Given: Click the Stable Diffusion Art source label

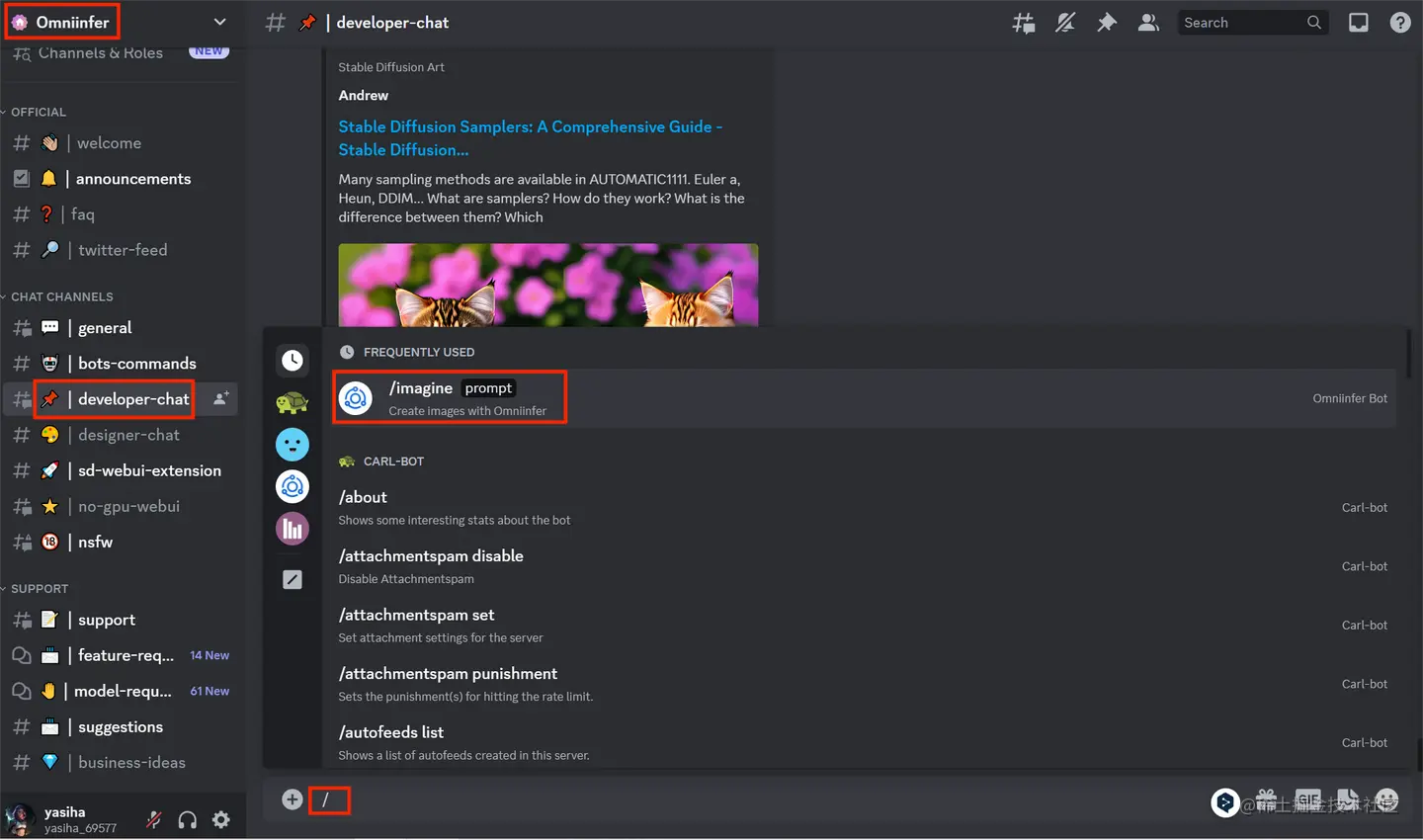Looking at the screenshot, I should [391, 67].
